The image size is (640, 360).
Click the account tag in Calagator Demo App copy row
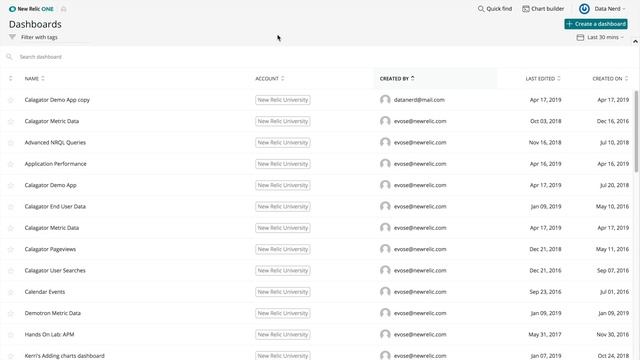(283, 100)
